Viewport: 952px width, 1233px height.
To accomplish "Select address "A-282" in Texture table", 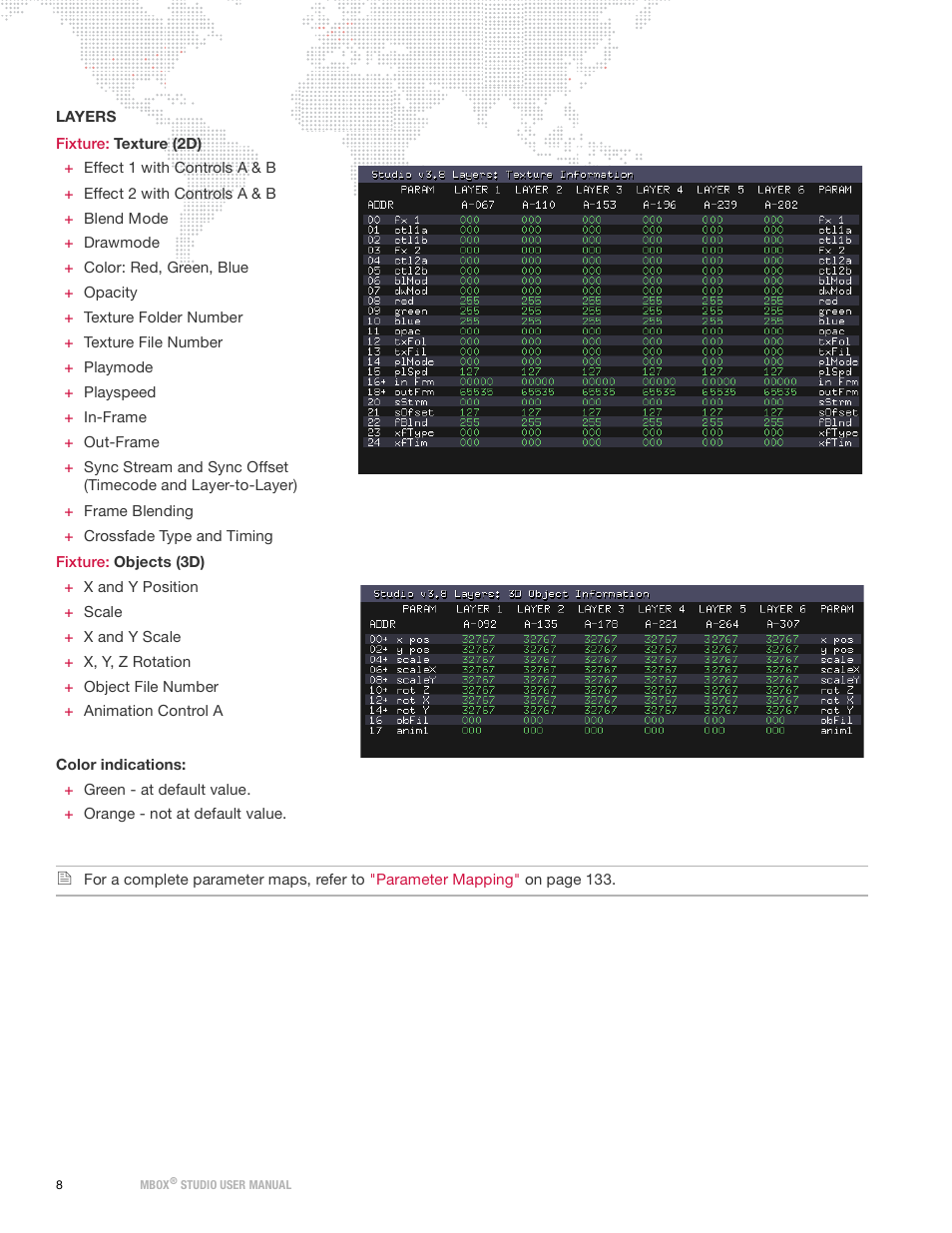I will coord(781,205).
